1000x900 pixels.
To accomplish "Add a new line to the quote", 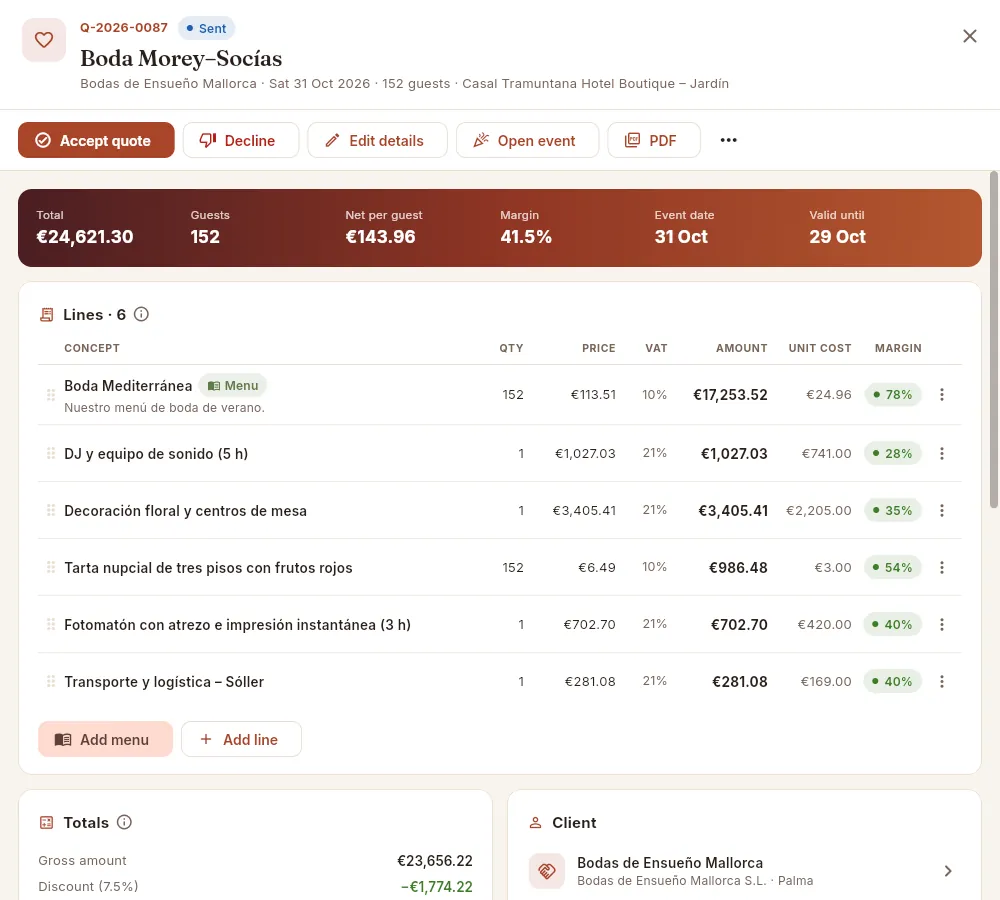I will pyautogui.click(x=241, y=739).
